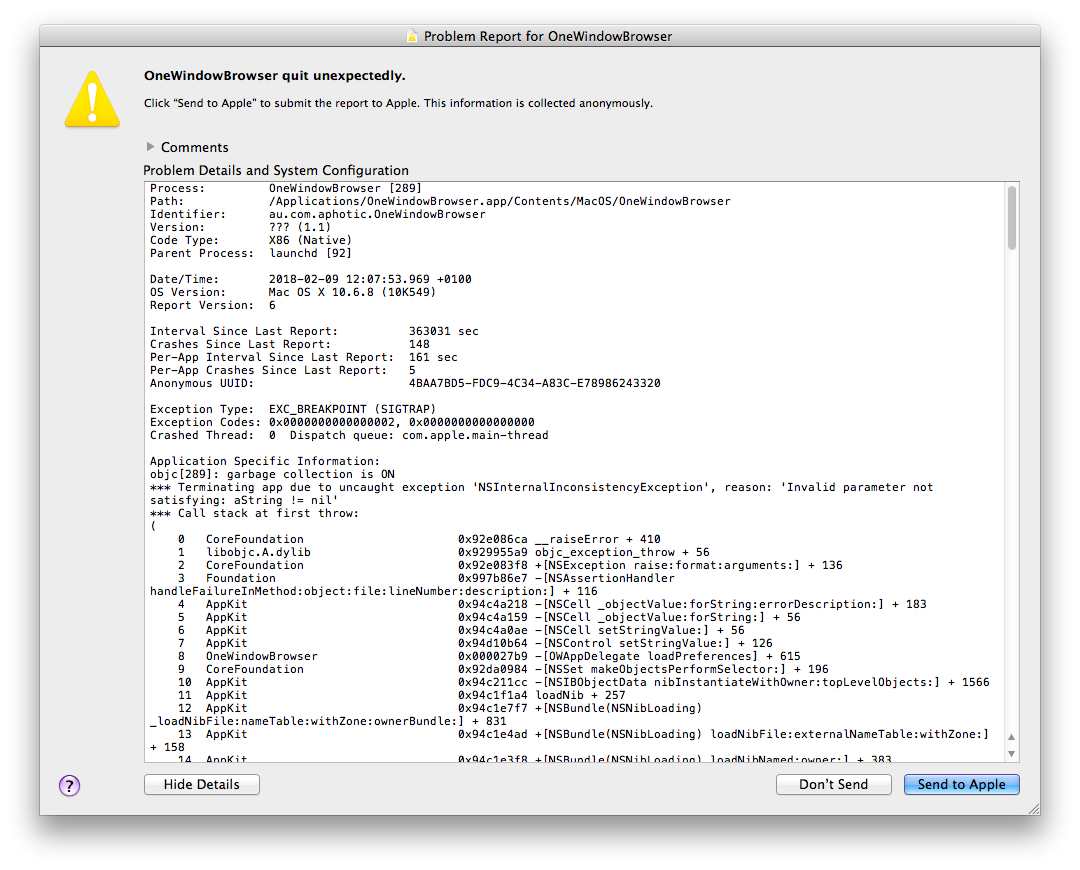Click the Anonymous UUID value
1080x870 pixels.
534,384
